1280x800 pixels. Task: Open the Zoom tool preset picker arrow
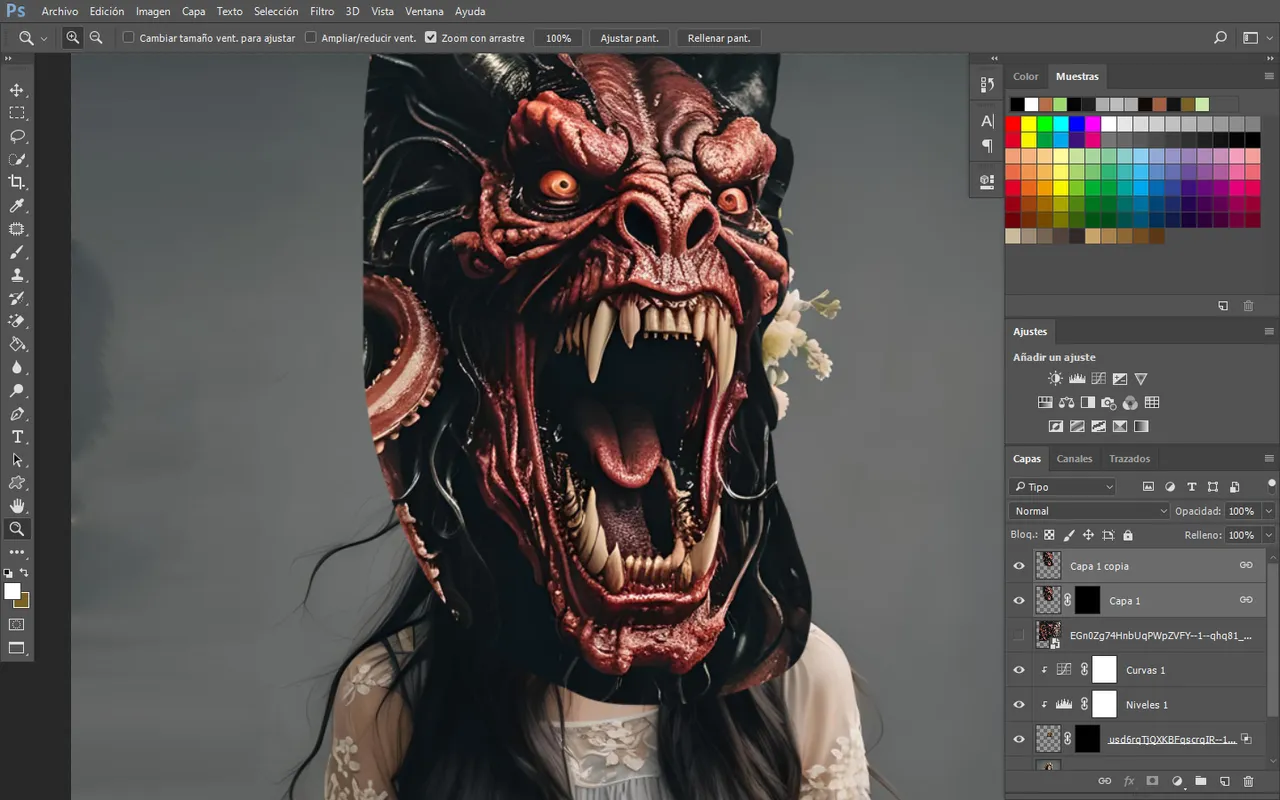[44, 38]
